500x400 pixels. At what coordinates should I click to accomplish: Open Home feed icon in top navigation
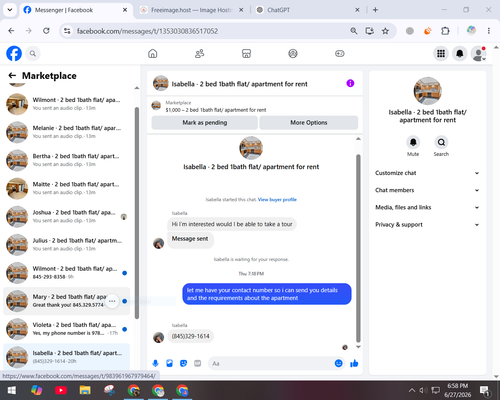[153, 53]
